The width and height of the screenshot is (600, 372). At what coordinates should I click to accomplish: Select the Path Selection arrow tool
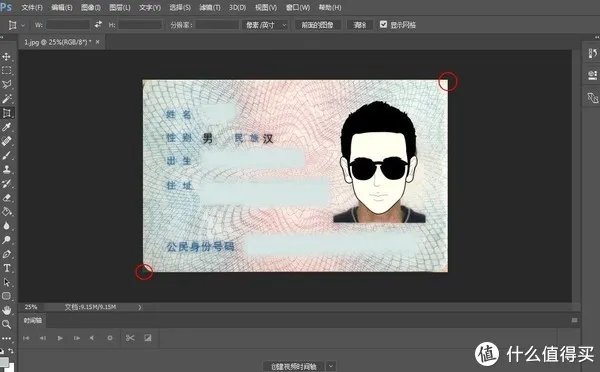[x=7, y=282]
